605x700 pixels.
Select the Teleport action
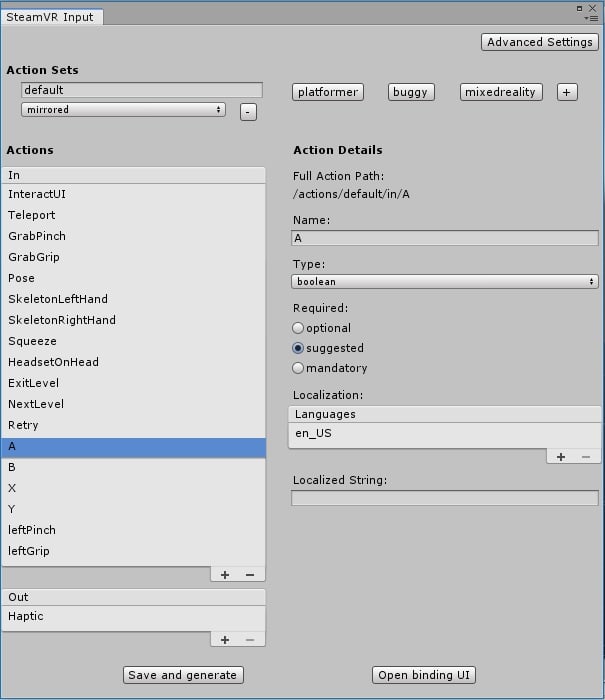pos(133,215)
